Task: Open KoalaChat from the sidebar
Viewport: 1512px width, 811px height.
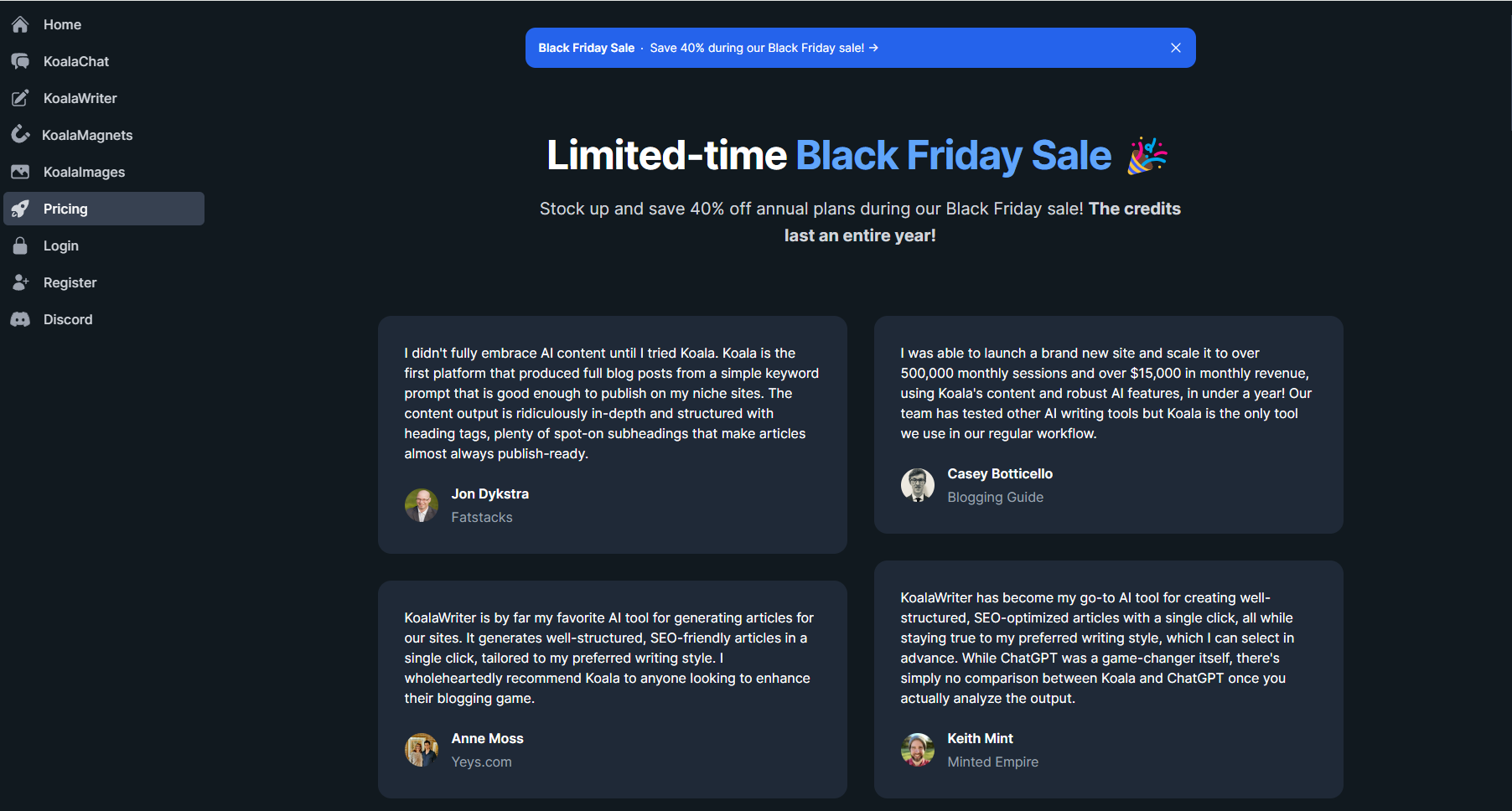Action: pyautogui.click(x=76, y=62)
